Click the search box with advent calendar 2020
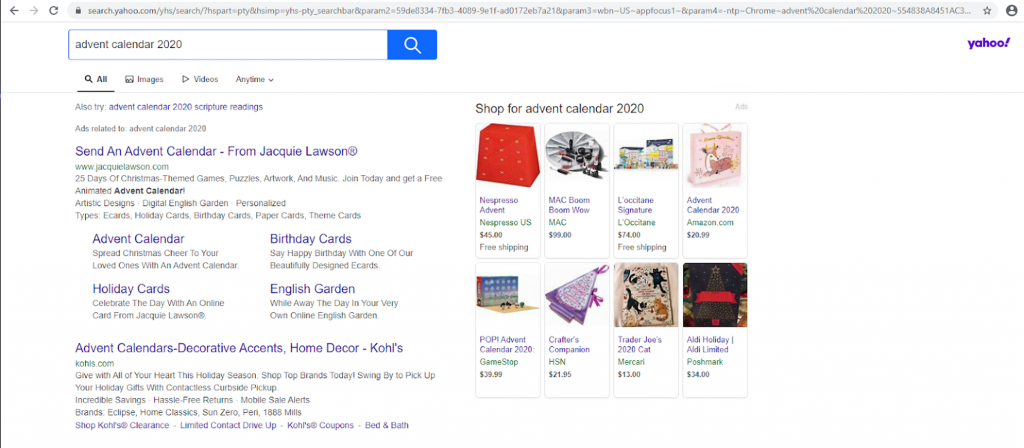 (227, 45)
